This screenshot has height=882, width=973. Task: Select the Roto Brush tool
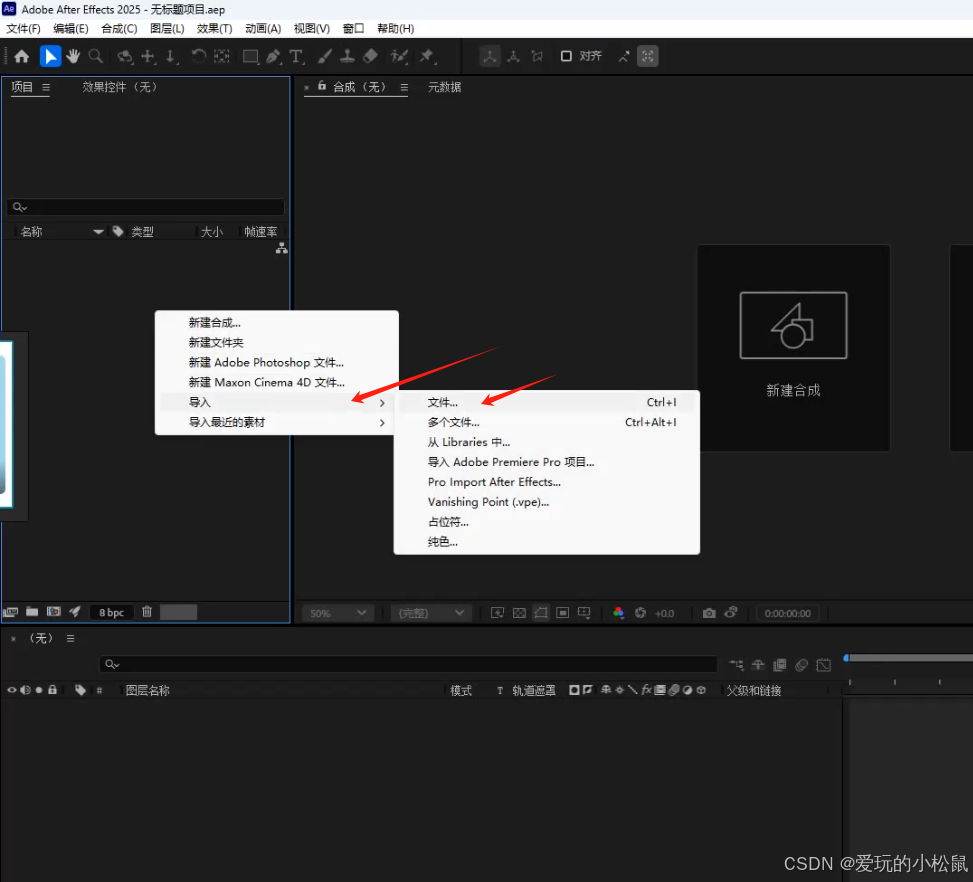[399, 56]
